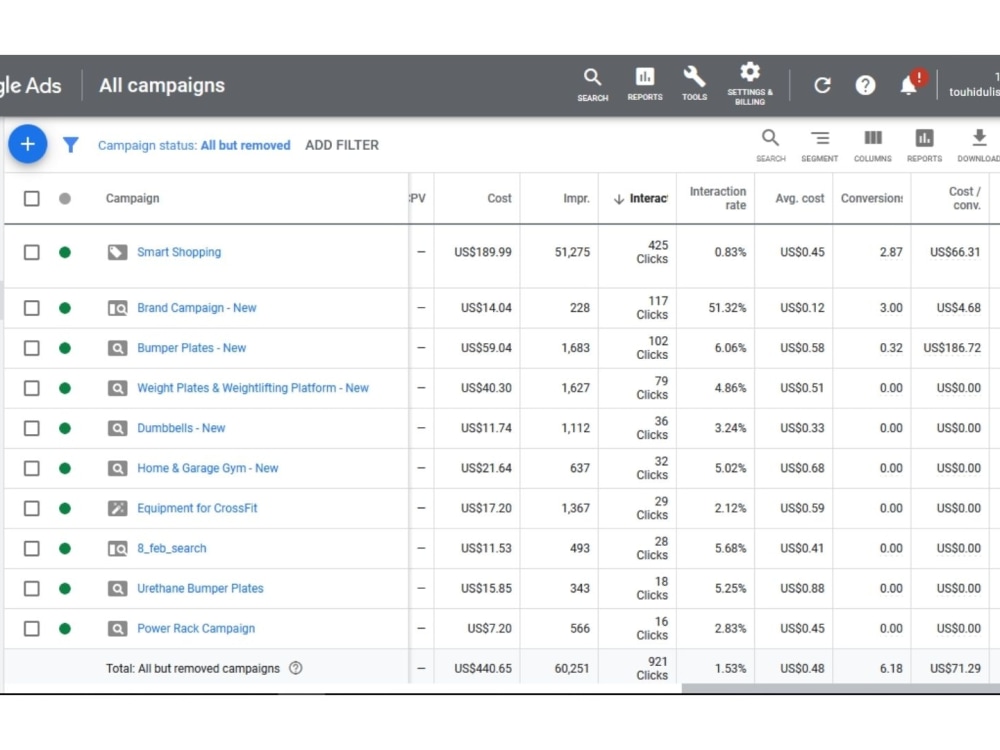Open the Help question mark icon

coord(865,85)
